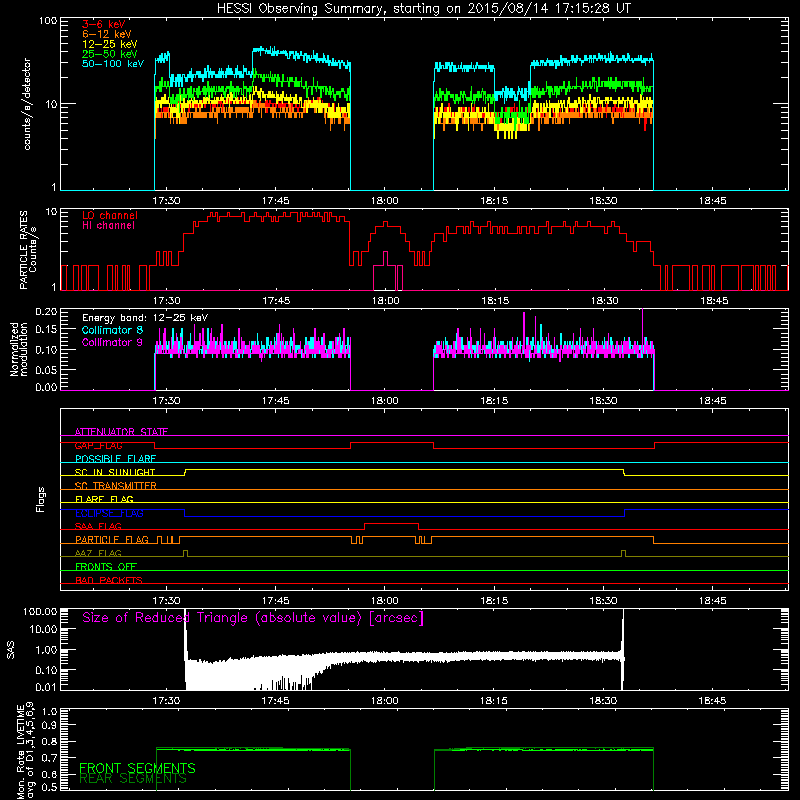
Task: Click the SAA_FLAG label
Action: (98, 527)
